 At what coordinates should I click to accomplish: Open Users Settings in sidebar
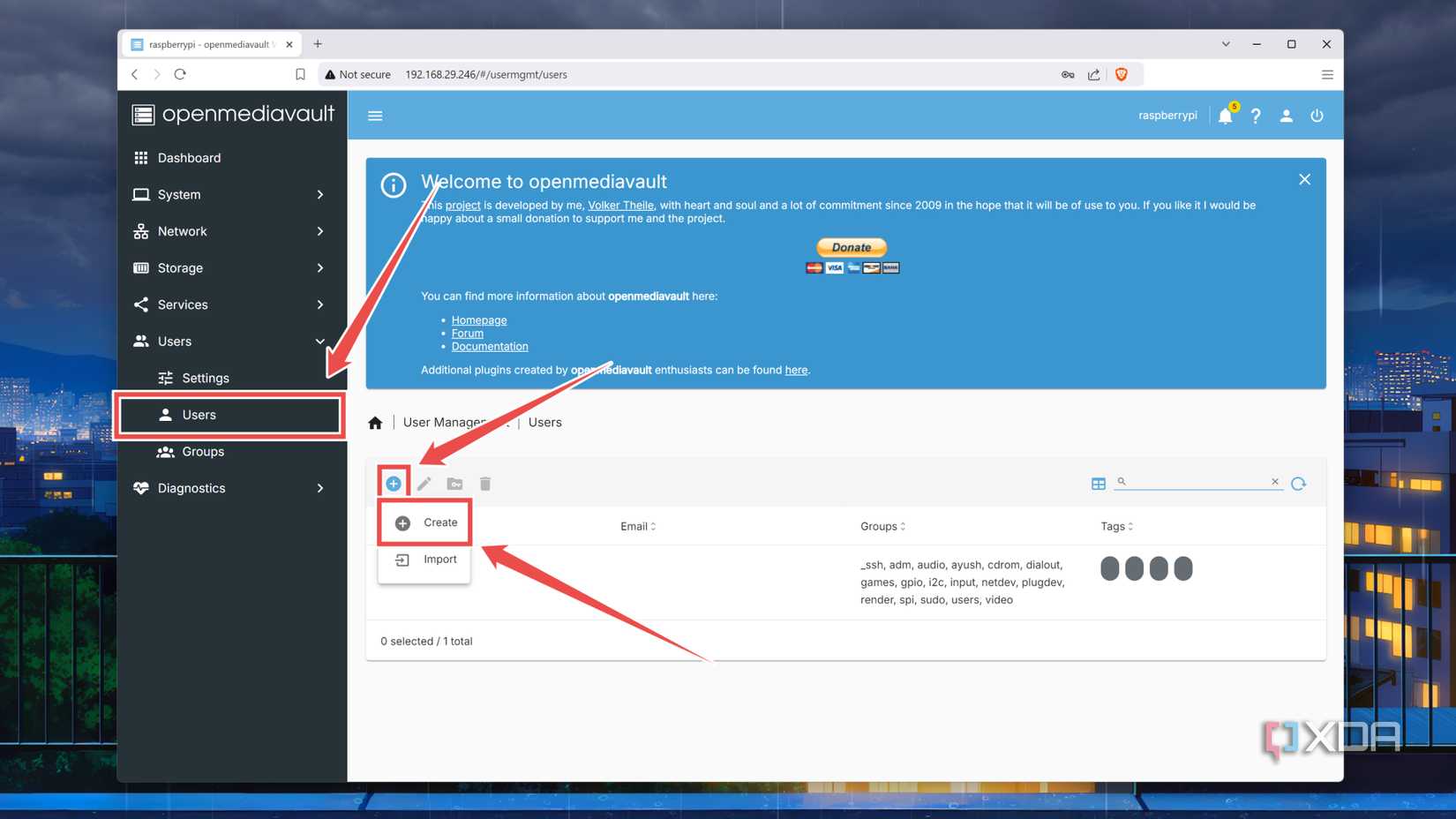[x=232, y=378]
